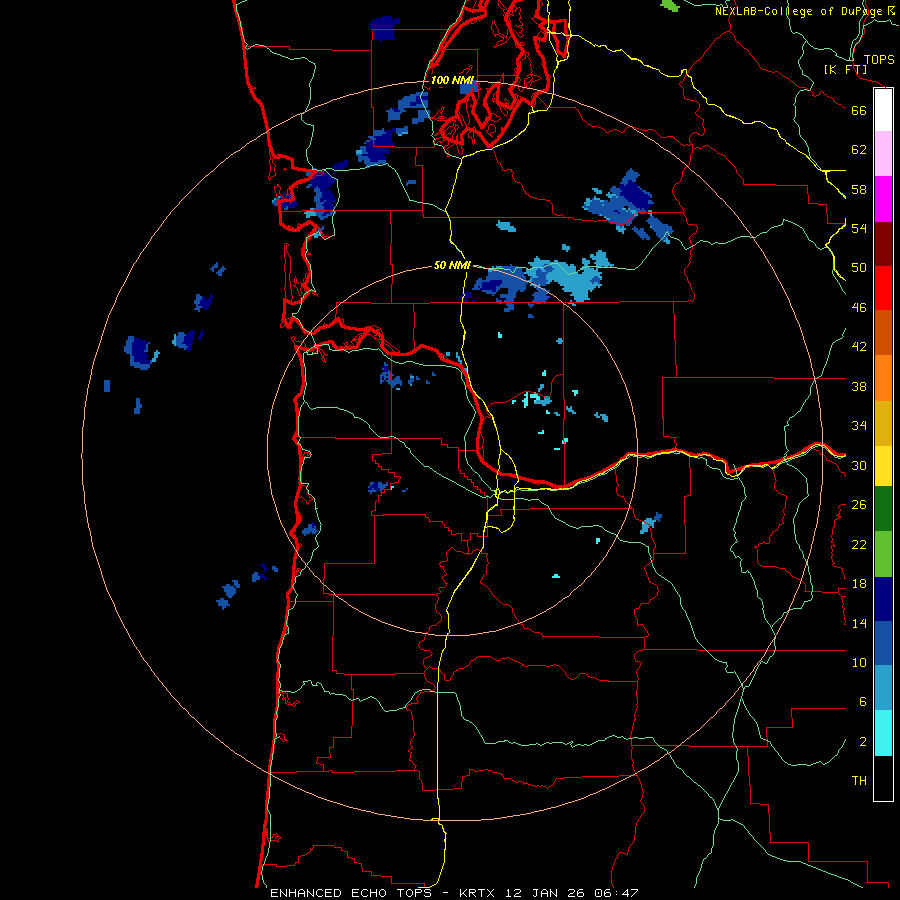This screenshot has width=900, height=900.
Task: Click the "18" legend value
Action: (x=859, y=584)
